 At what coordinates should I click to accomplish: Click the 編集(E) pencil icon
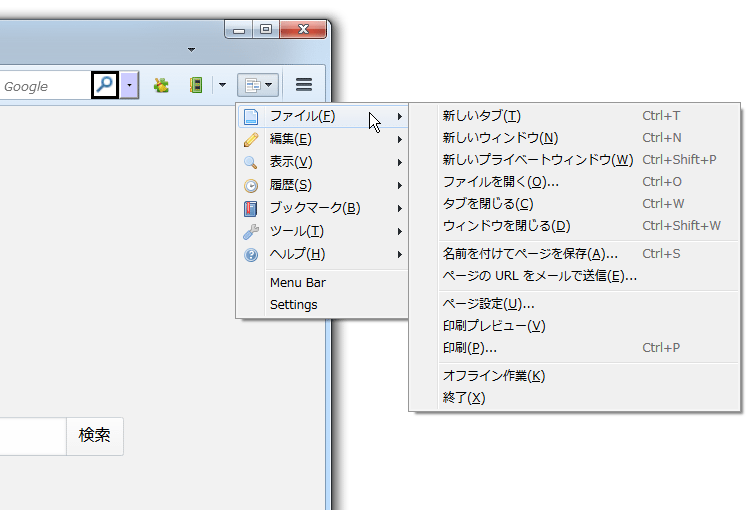251,139
